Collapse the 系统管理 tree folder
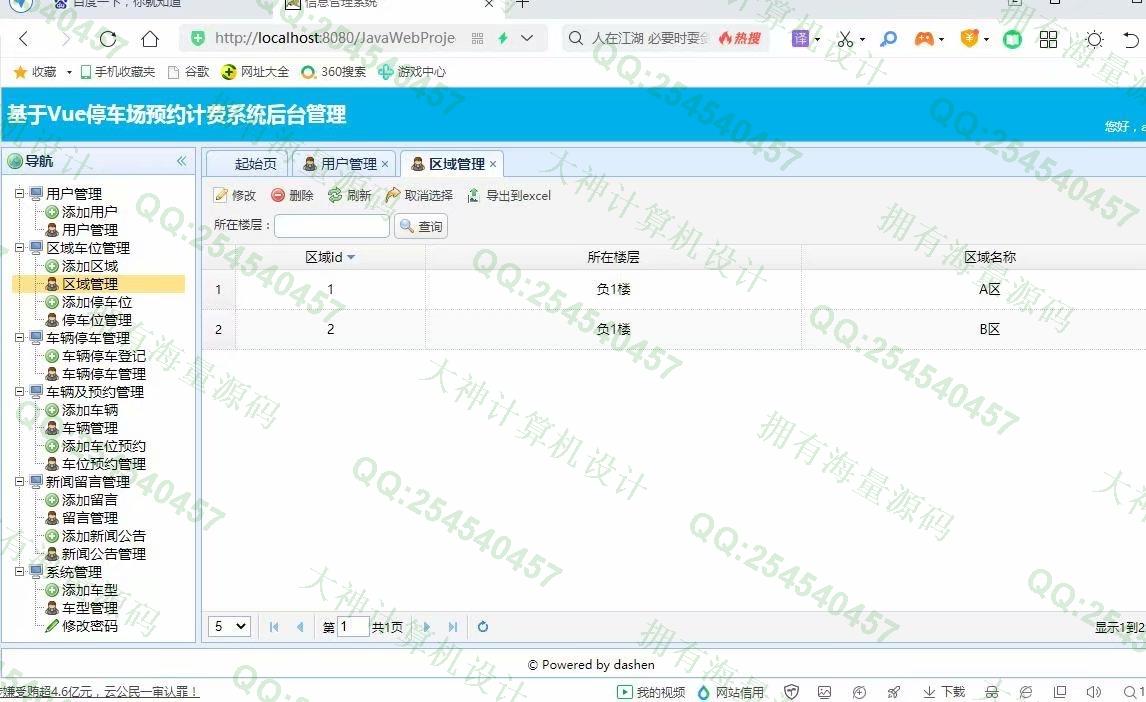The width and height of the screenshot is (1146, 702). [20, 571]
